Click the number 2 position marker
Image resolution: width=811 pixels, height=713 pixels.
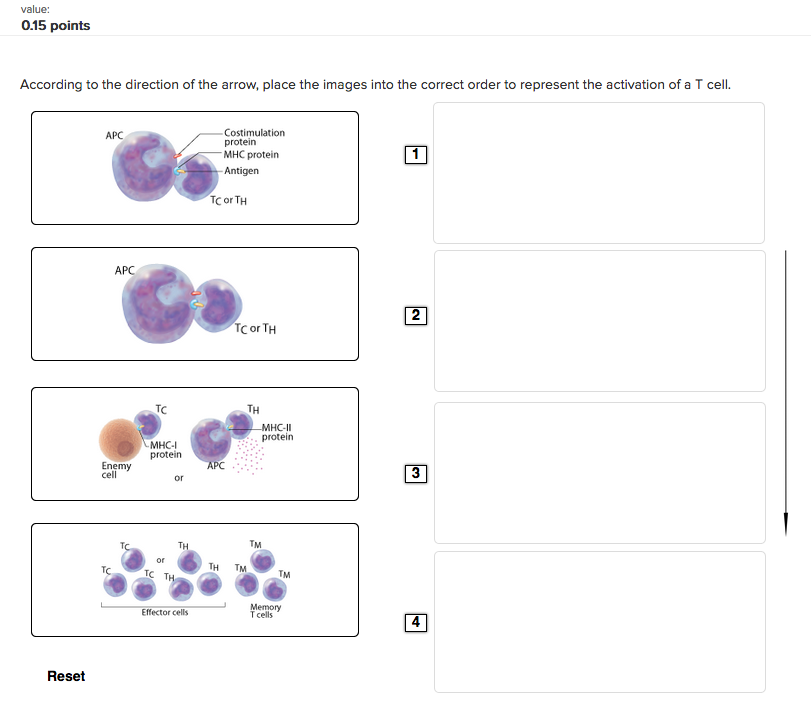tap(417, 316)
